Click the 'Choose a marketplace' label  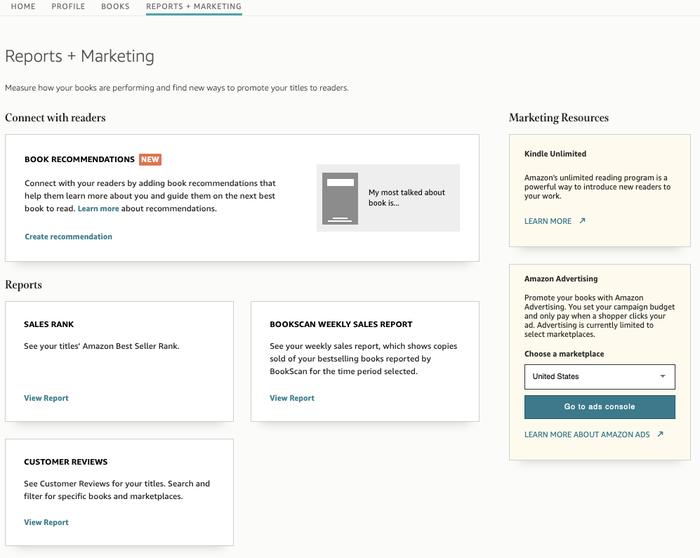click(564, 354)
